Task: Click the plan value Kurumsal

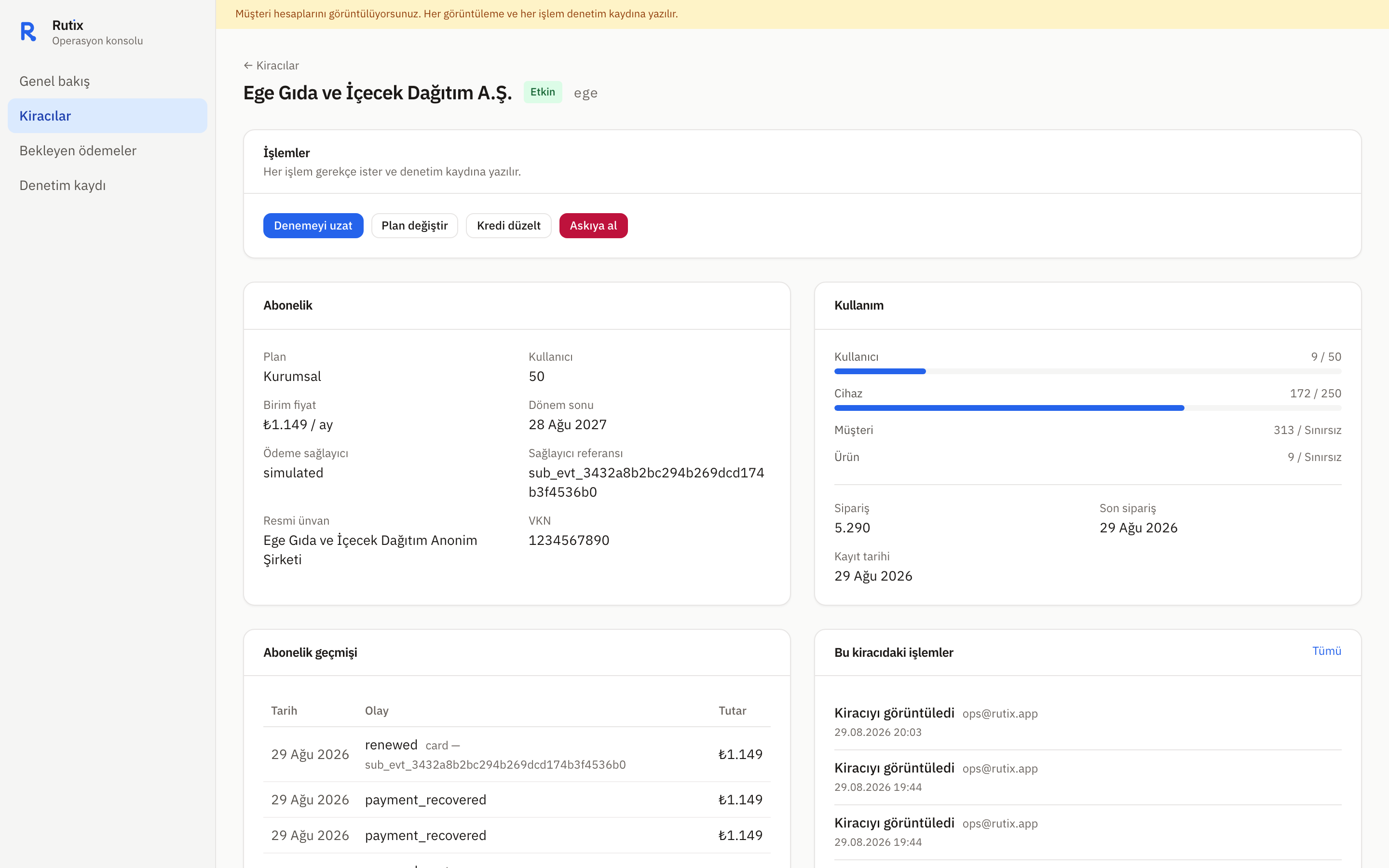Action: coord(292,376)
